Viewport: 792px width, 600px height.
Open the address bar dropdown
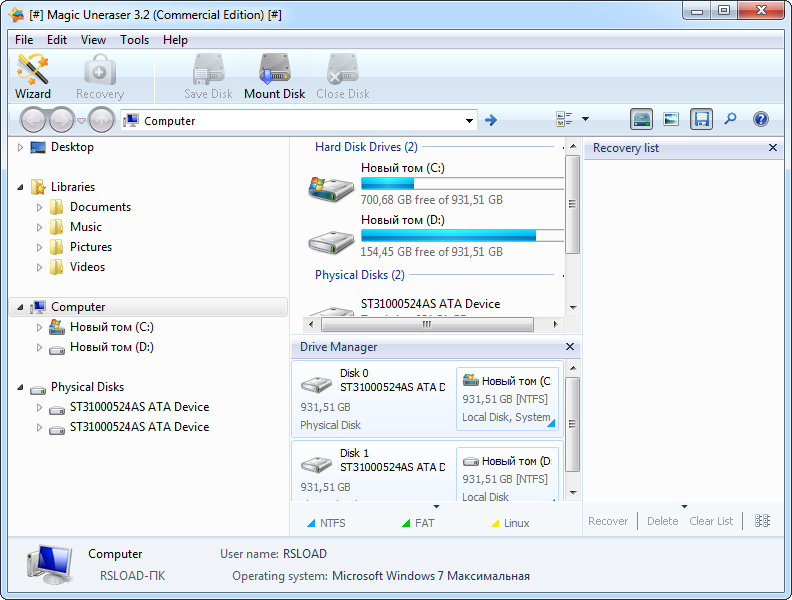[x=469, y=121]
